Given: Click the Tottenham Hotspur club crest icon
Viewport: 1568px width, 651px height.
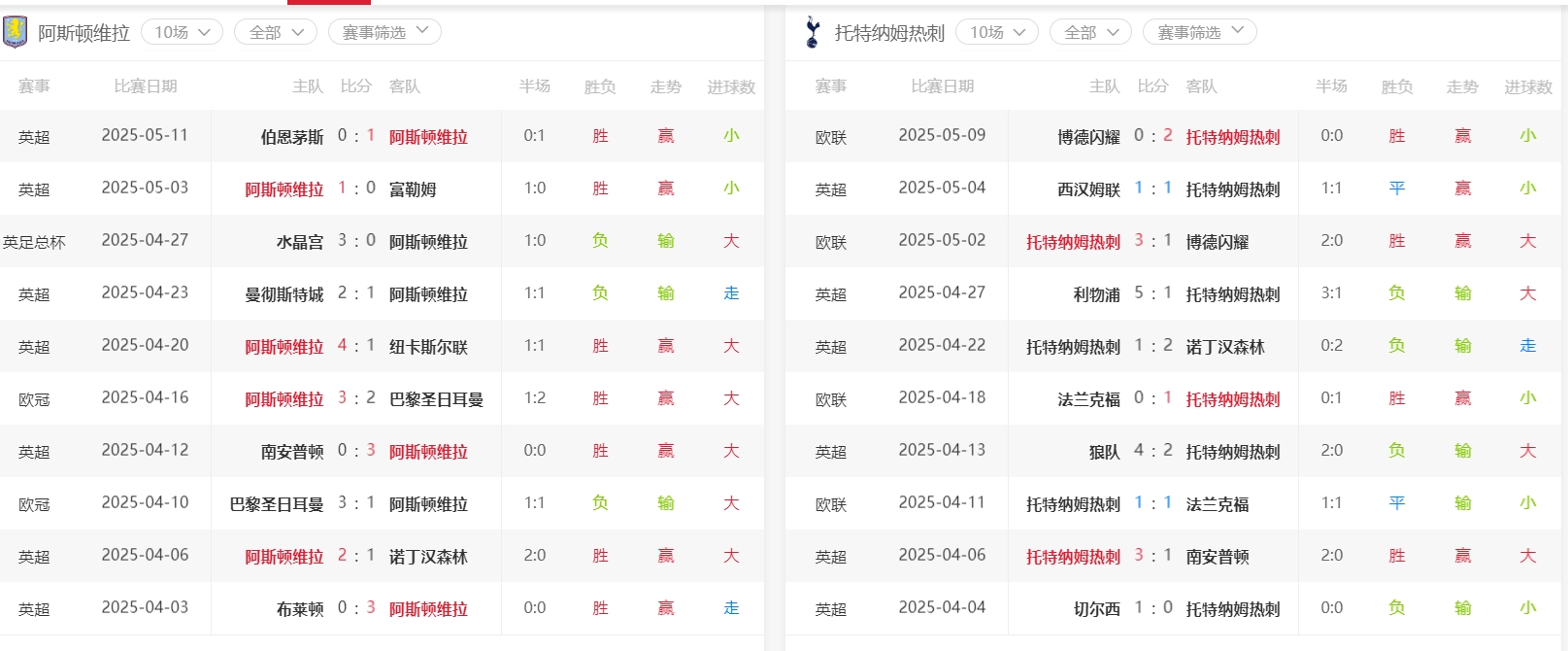Looking at the screenshot, I should coord(813,32).
